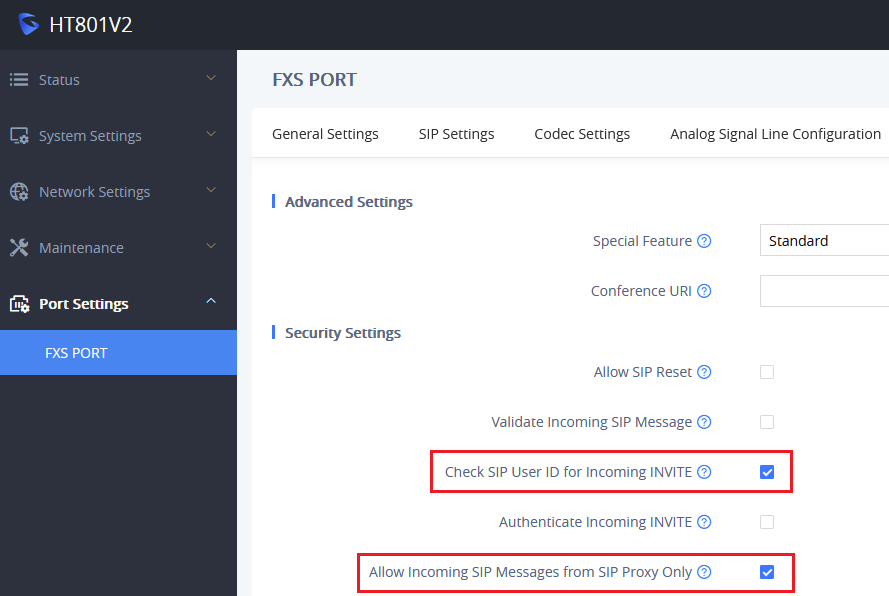The width and height of the screenshot is (889, 596).
Task: Enable Authenticate Incoming INVITE checkbox
Action: point(767,522)
